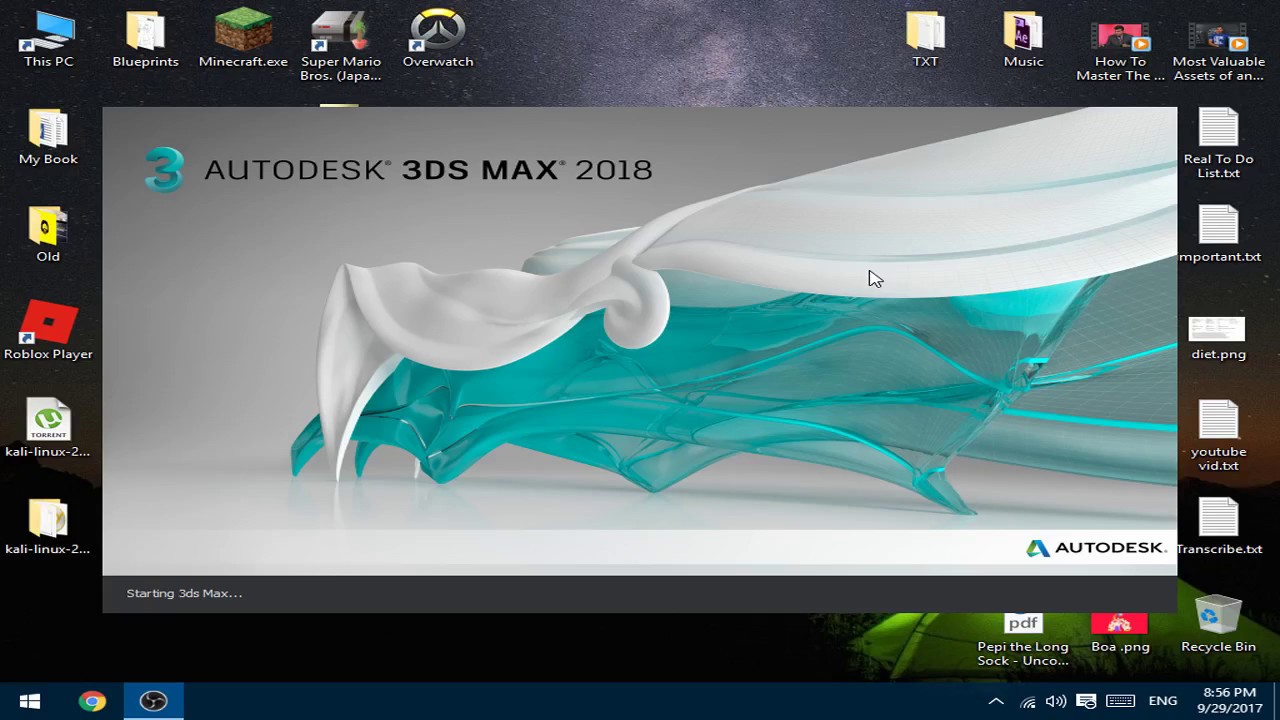Viewport: 1280px width, 720px height.
Task: Select the Music folder icon
Action: click(1023, 39)
